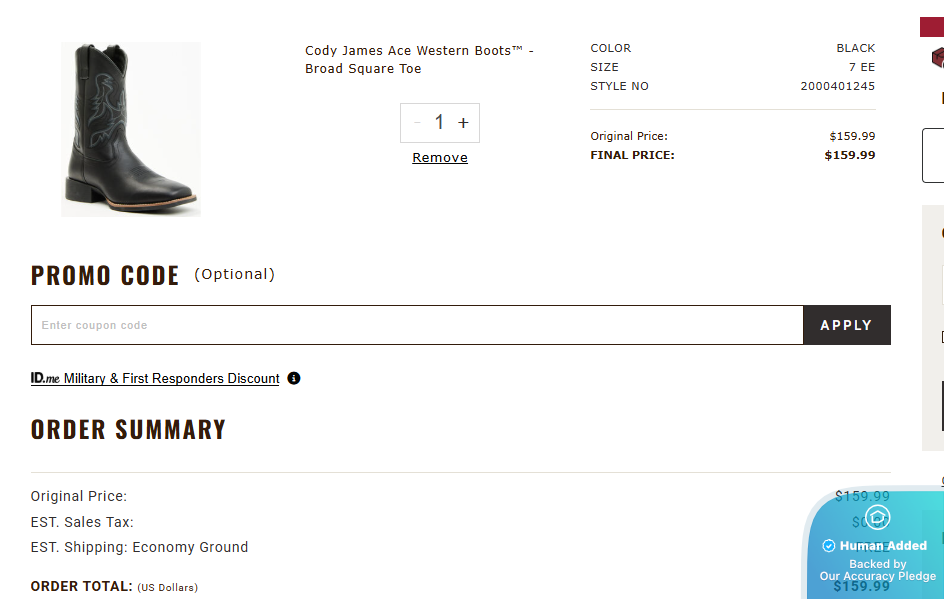
Task: Click the dark red icon at top right edge
Action: click(x=936, y=26)
